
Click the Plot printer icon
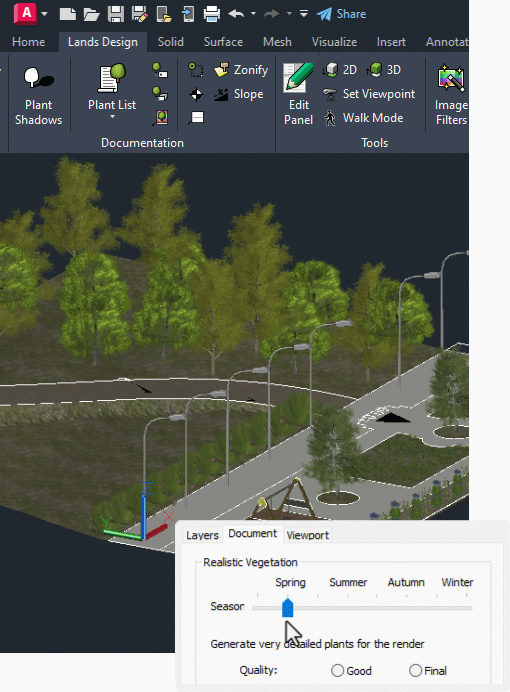[212, 14]
